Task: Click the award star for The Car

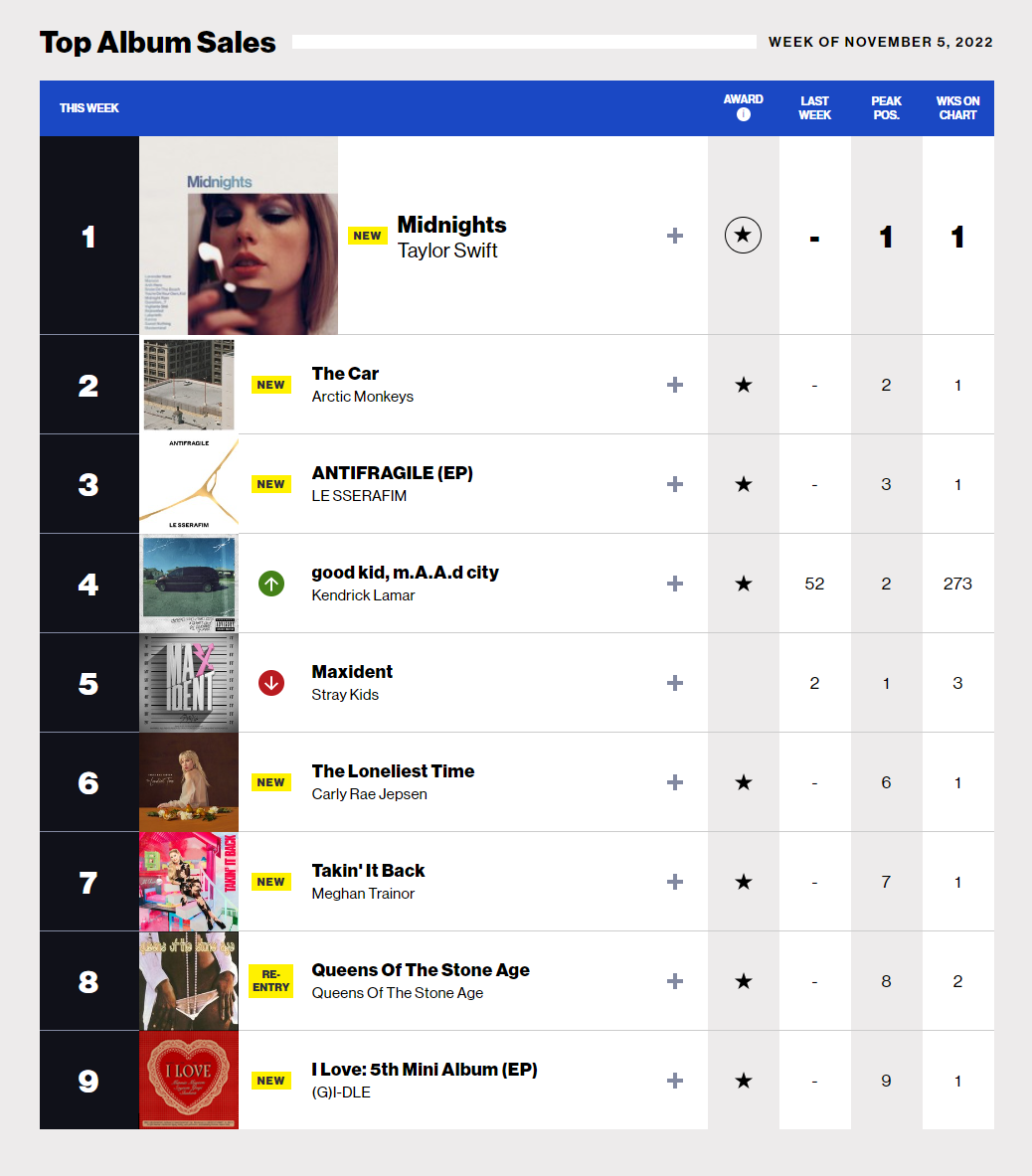Action: (744, 385)
